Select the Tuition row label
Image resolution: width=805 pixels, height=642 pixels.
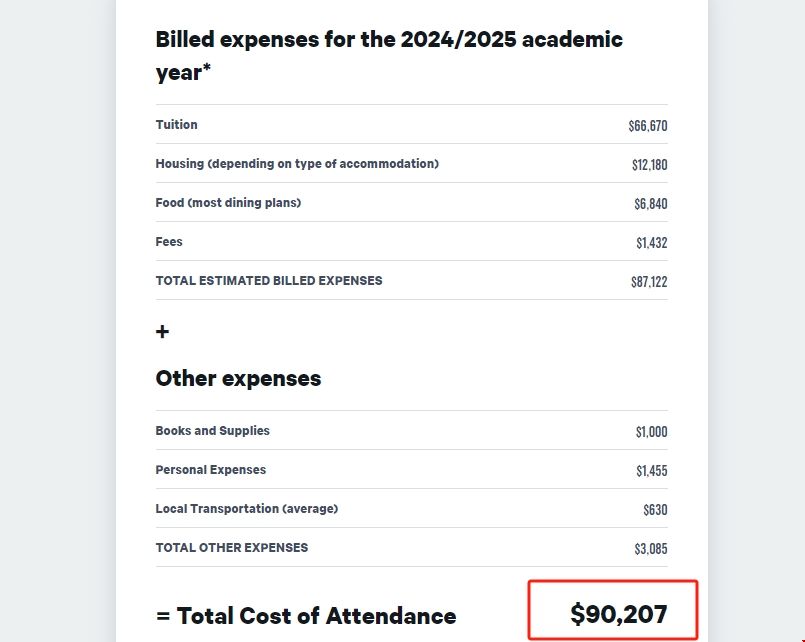[177, 125]
